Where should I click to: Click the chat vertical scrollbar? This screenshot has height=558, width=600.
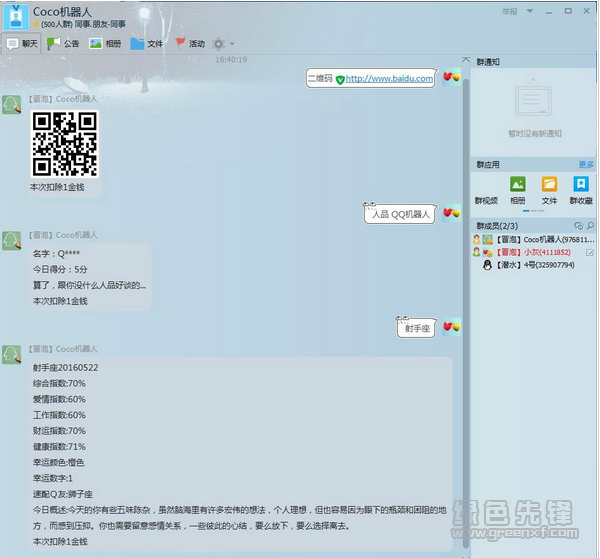(x=466, y=312)
